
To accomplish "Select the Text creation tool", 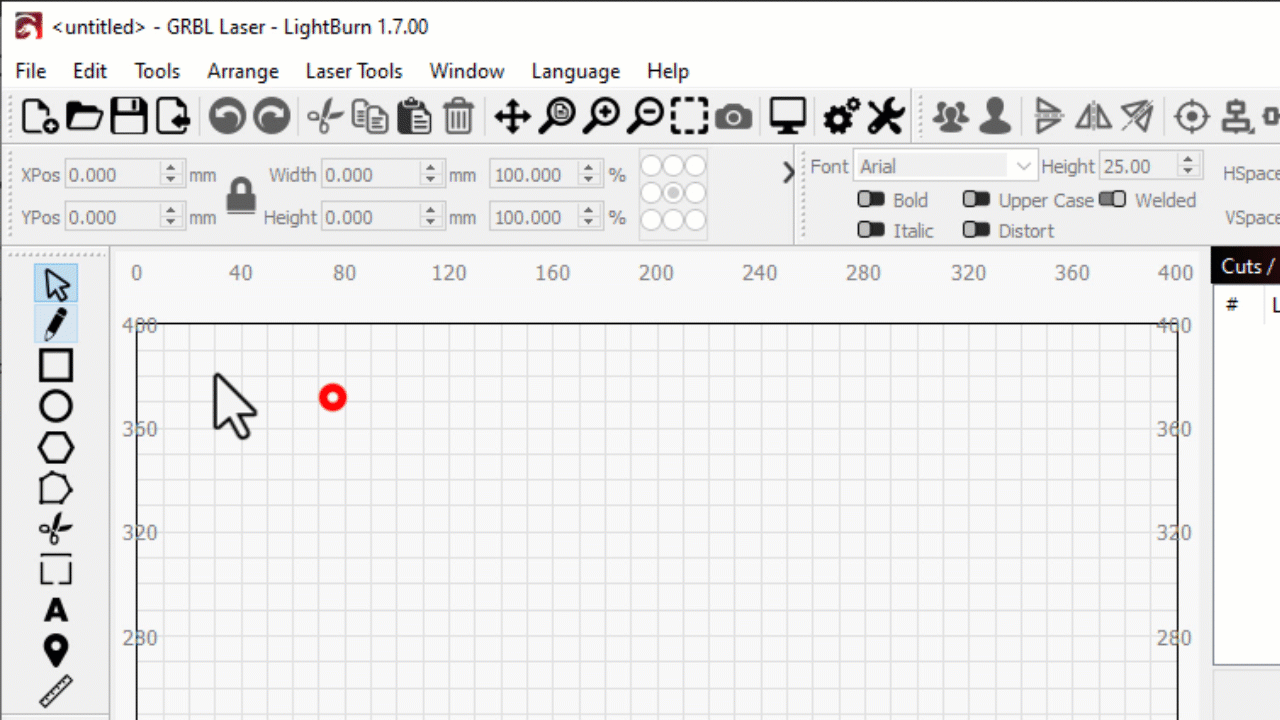I will 55,610.
